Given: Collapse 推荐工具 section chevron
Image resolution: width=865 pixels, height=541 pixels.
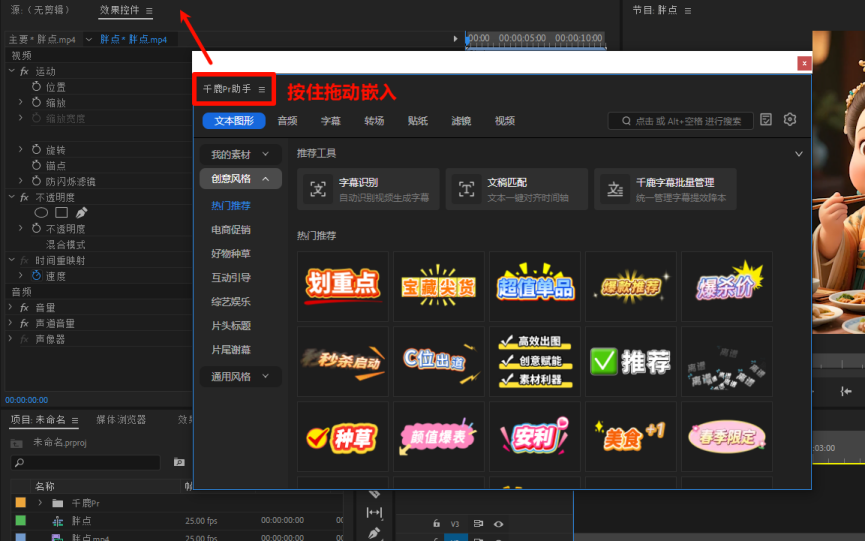Looking at the screenshot, I should point(799,154).
